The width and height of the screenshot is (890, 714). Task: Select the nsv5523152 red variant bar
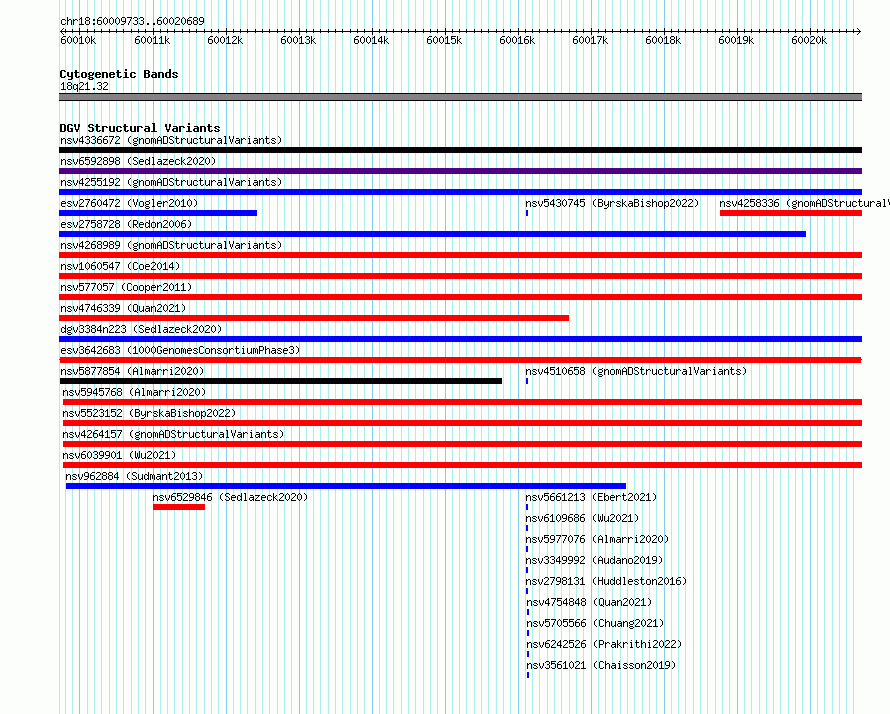pos(463,423)
